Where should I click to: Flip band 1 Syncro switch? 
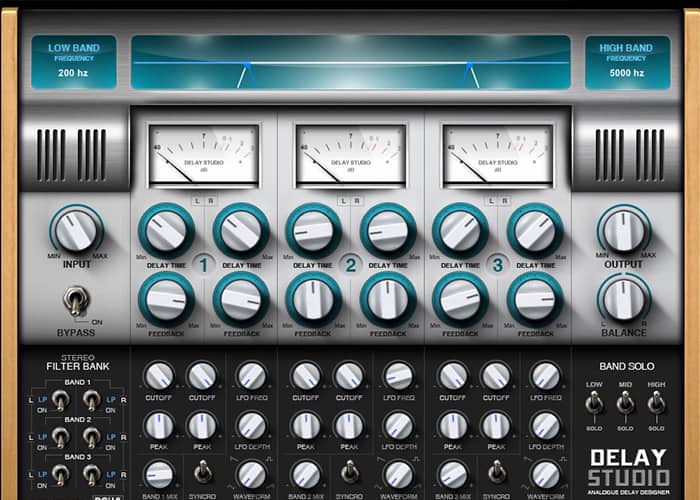tap(203, 471)
